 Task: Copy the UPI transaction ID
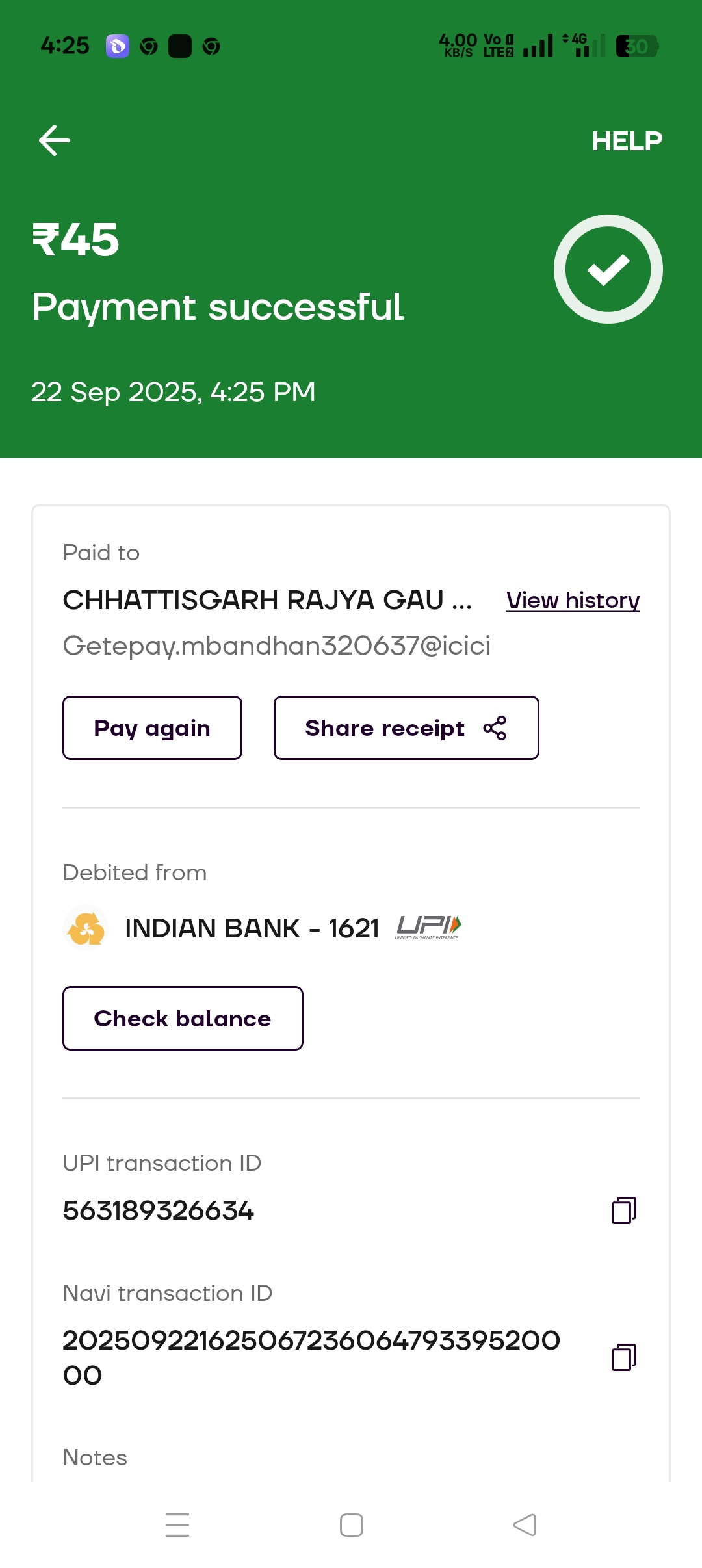coord(623,1210)
